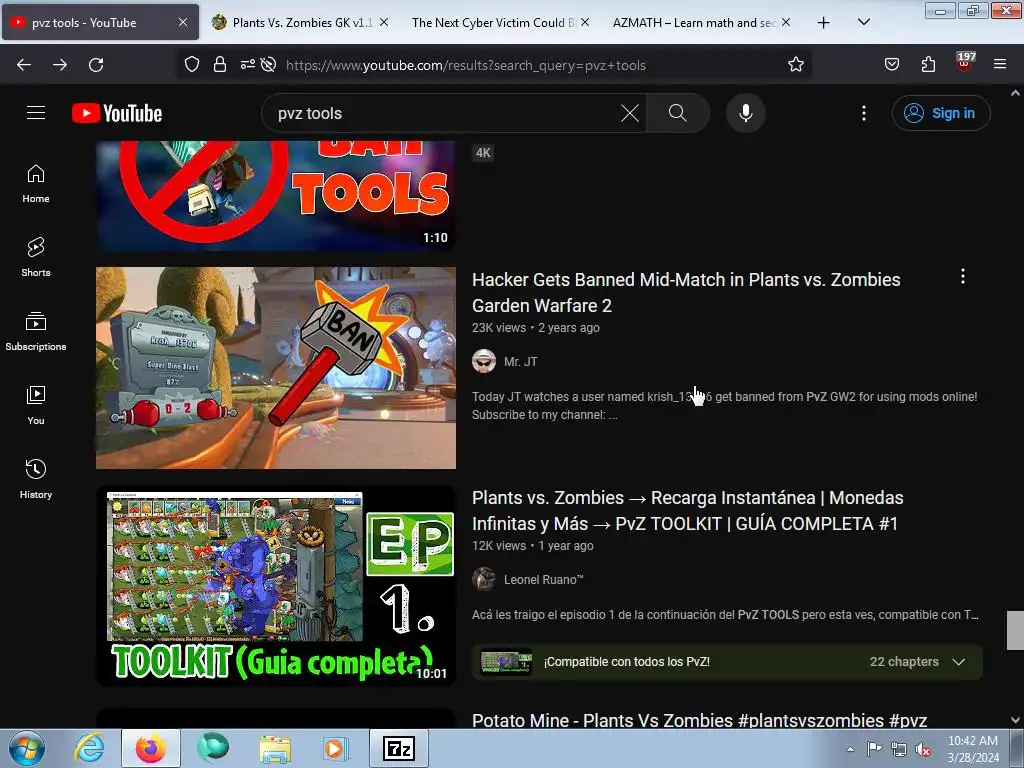Go forward with browser forward arrow
The width and height of the screenshot is (1024, 768).
[60, 65]
